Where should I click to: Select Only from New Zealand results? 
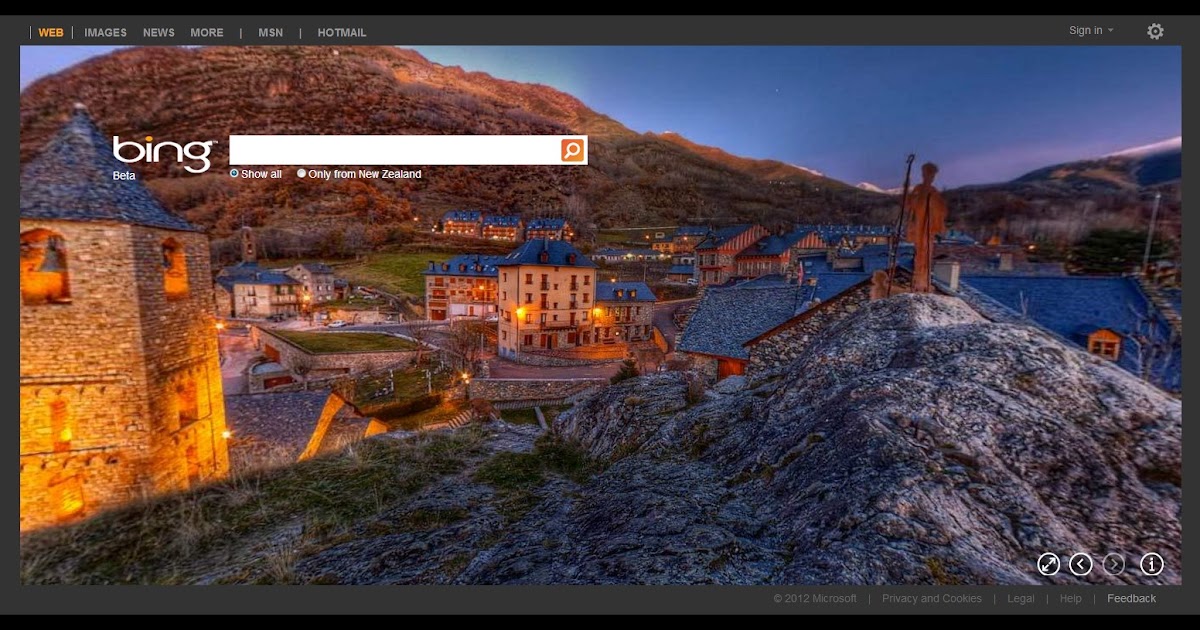(x=301, y=173)
